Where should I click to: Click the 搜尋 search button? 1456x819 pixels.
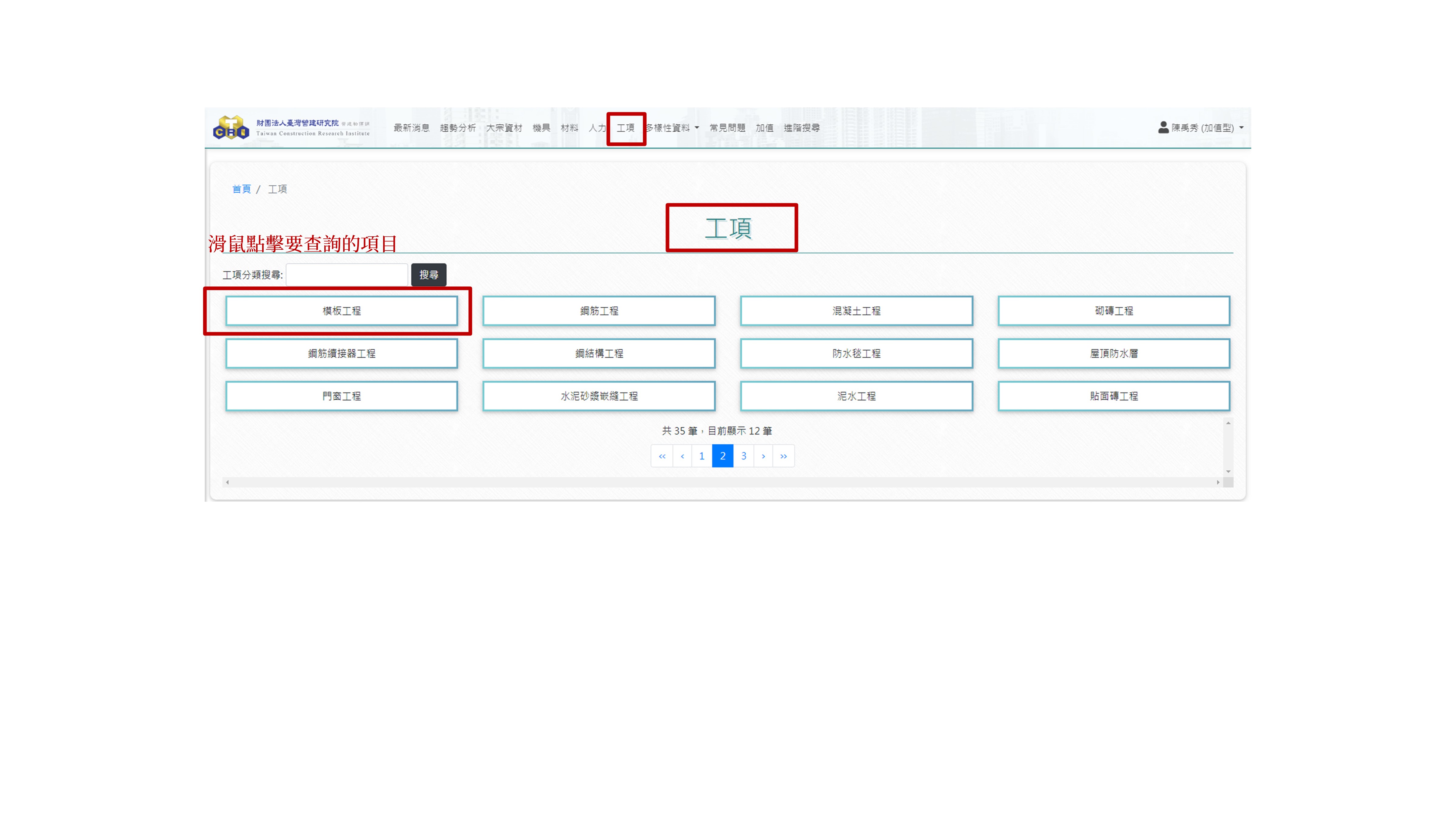(x=428, y=275)
